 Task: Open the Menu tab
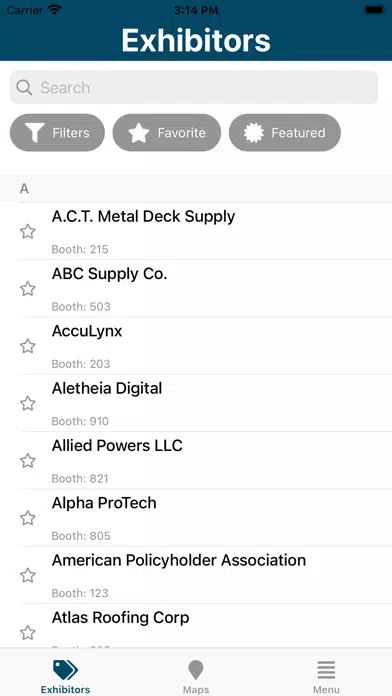(326, 676)
